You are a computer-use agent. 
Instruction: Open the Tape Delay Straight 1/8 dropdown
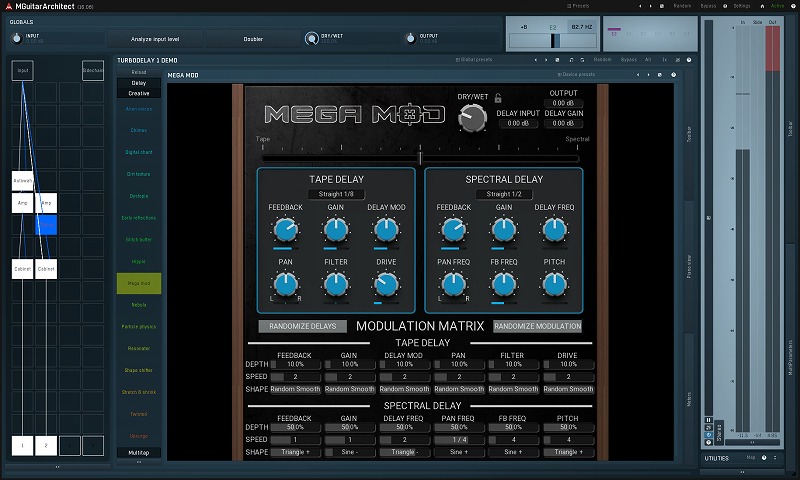pyautogui.click(x=336, y=194)
